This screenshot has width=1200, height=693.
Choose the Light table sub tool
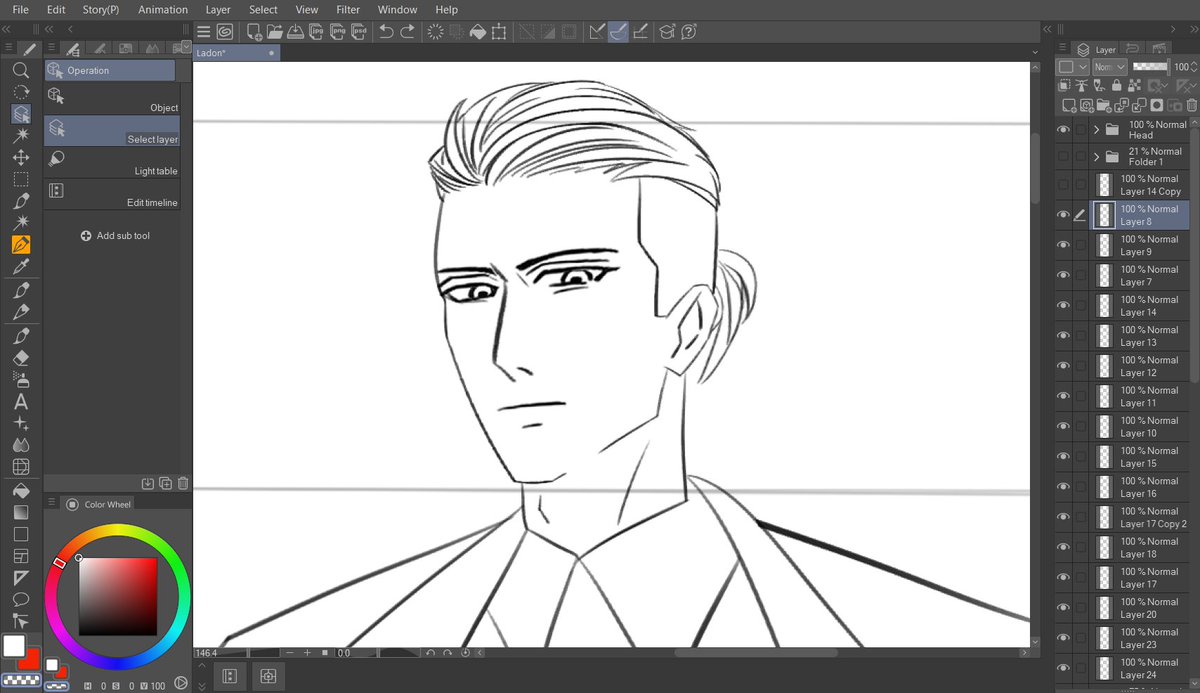pyautogui.click(x=112, y=162)
